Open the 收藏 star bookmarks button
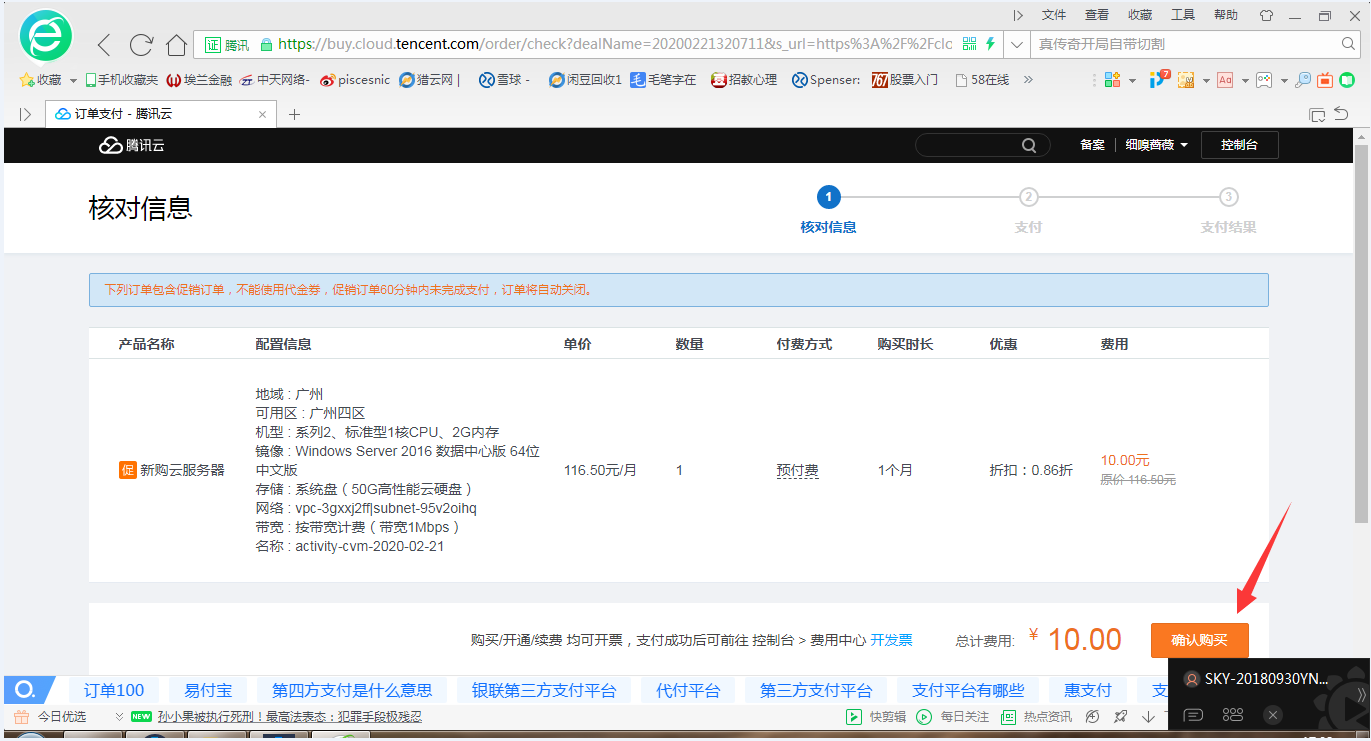The height and width of the screenshot is (741, 1371). pos(40,80)
